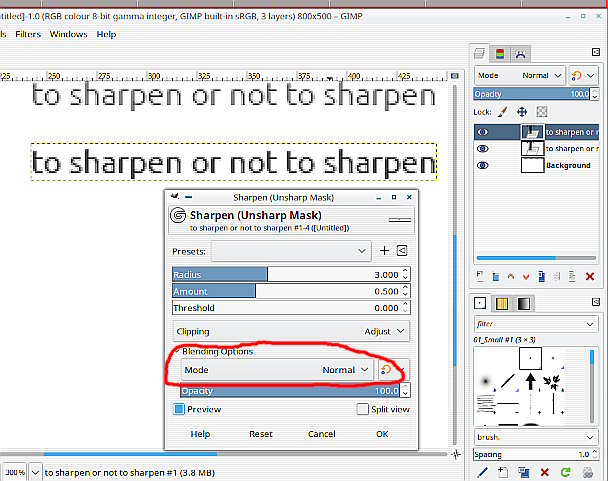Switch to the Paths tab
This screenshot has height=481, width=608.
coord(520,54)
